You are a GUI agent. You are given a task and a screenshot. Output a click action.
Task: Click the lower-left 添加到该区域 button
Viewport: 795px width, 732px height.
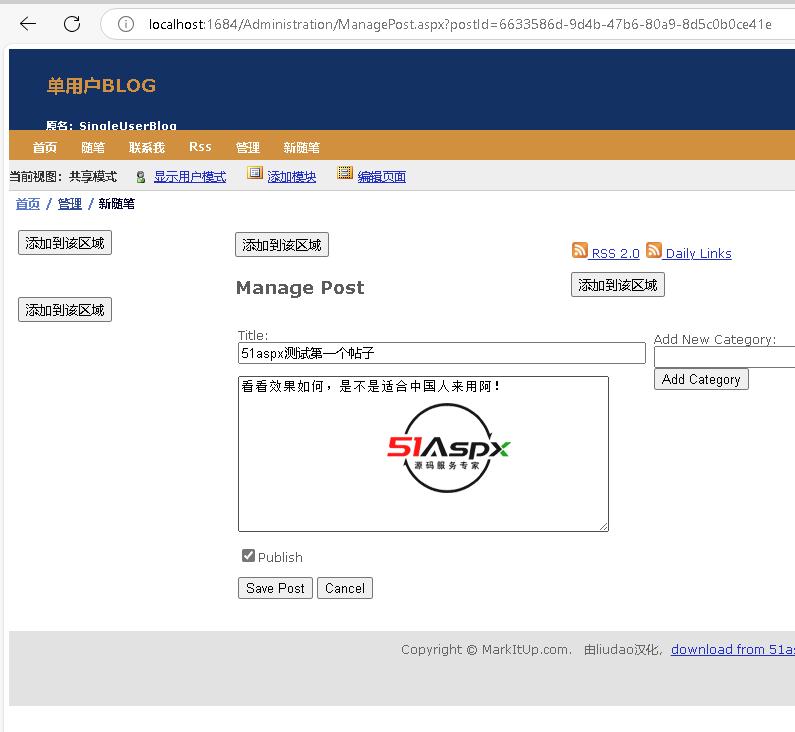pyautogui.click(x=65, y=310)
